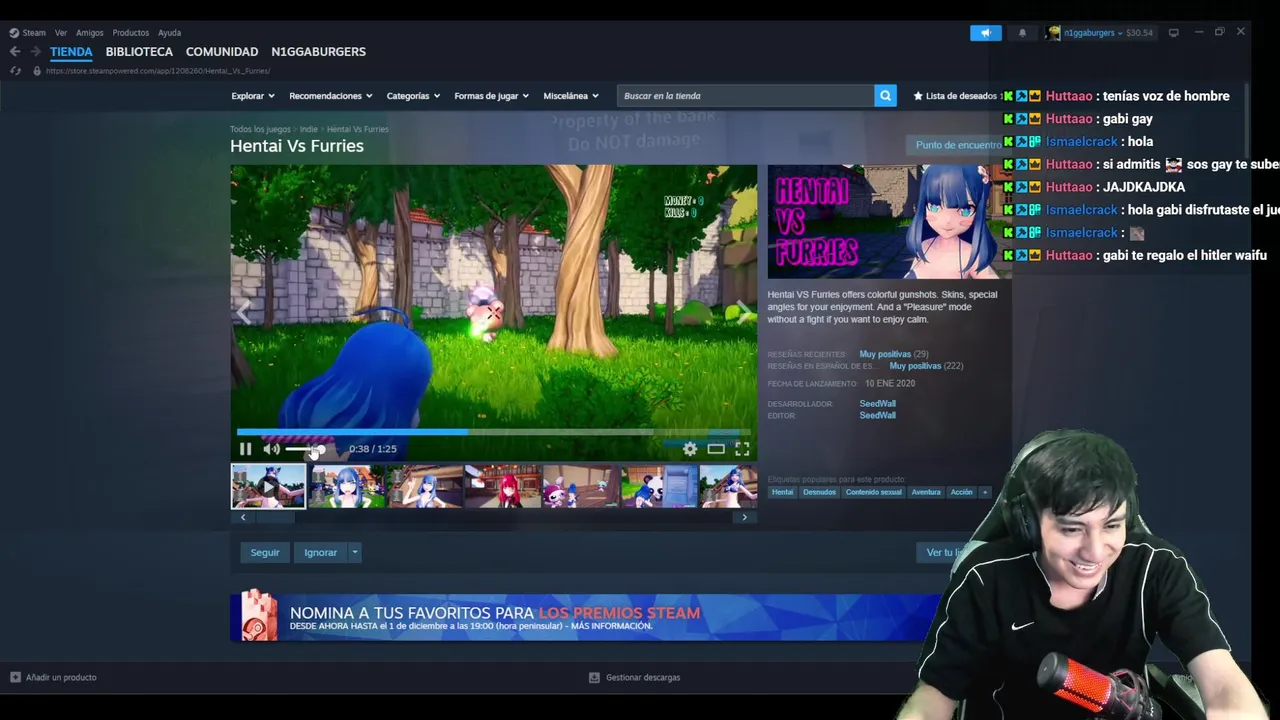Click Todos los juegos breadcrumb

[x=260, y=129]
